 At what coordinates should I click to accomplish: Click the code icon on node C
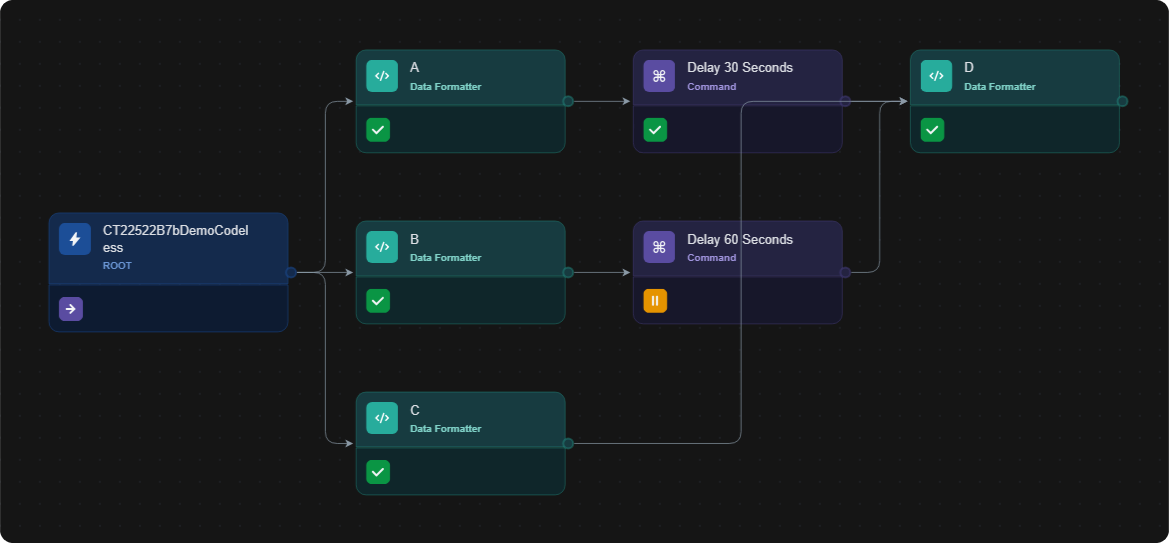tap(382, 418)
